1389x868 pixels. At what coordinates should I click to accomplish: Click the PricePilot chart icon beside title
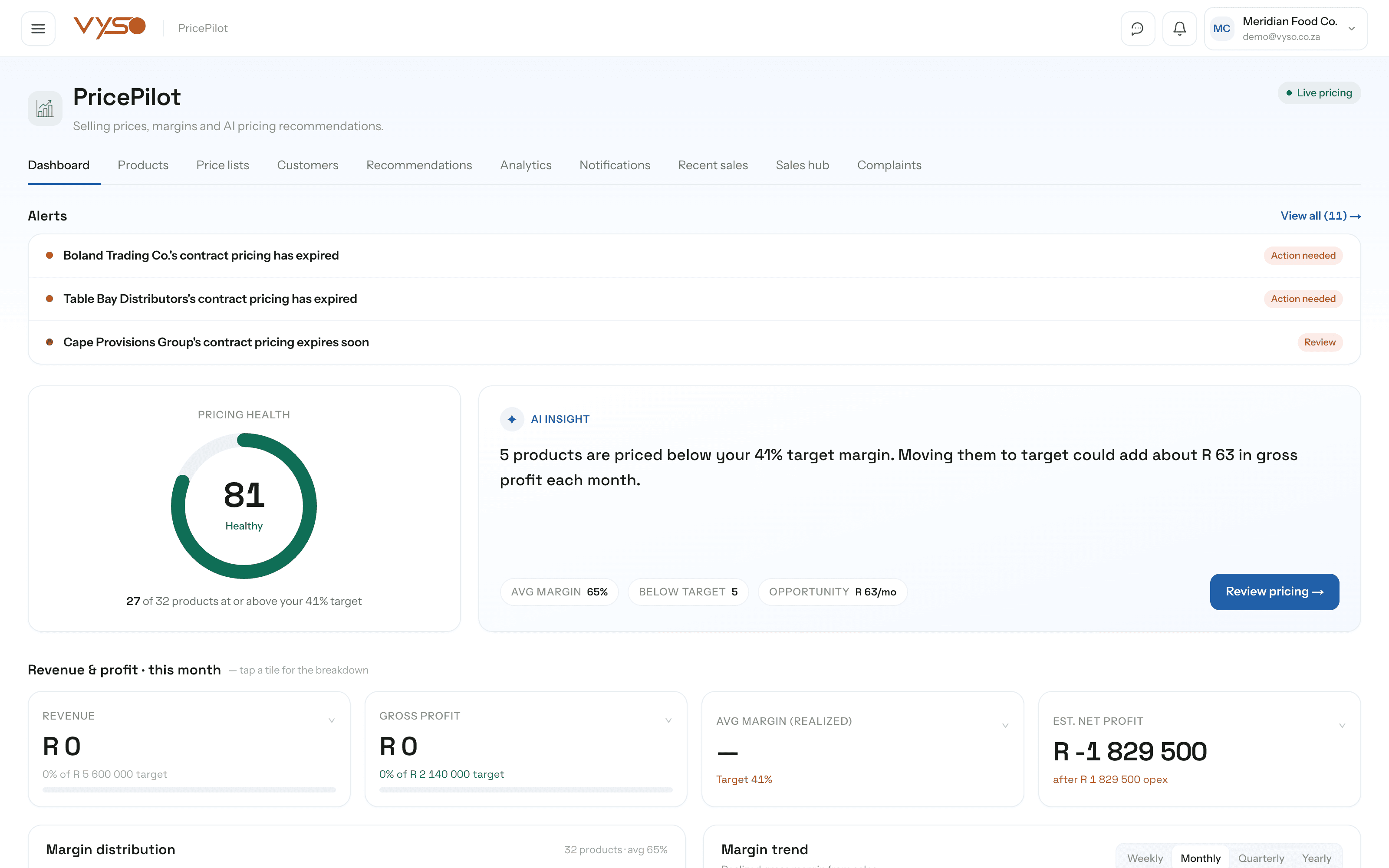tap(45, 108)
